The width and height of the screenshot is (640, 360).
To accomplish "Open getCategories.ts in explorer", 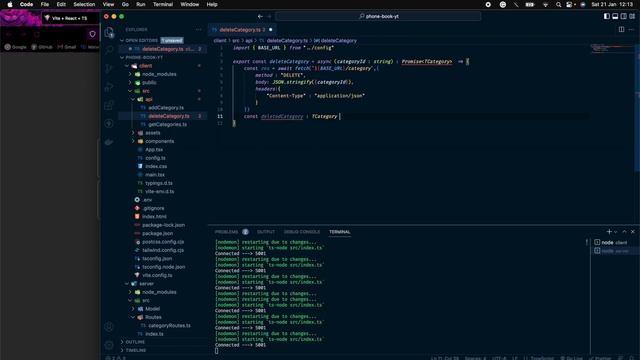I will coord(167,124).
